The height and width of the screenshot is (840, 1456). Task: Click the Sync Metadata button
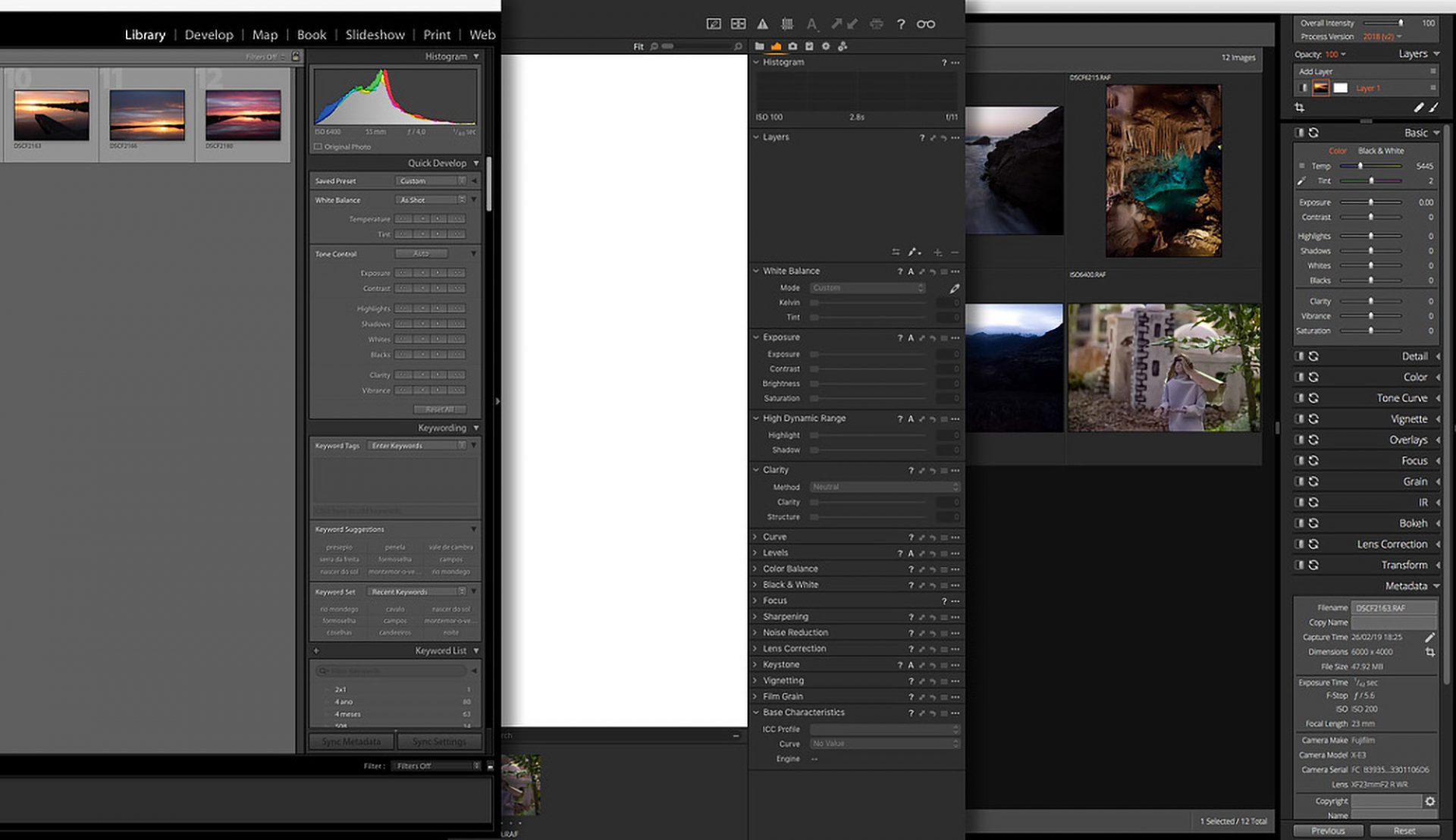tap(351, 741)
